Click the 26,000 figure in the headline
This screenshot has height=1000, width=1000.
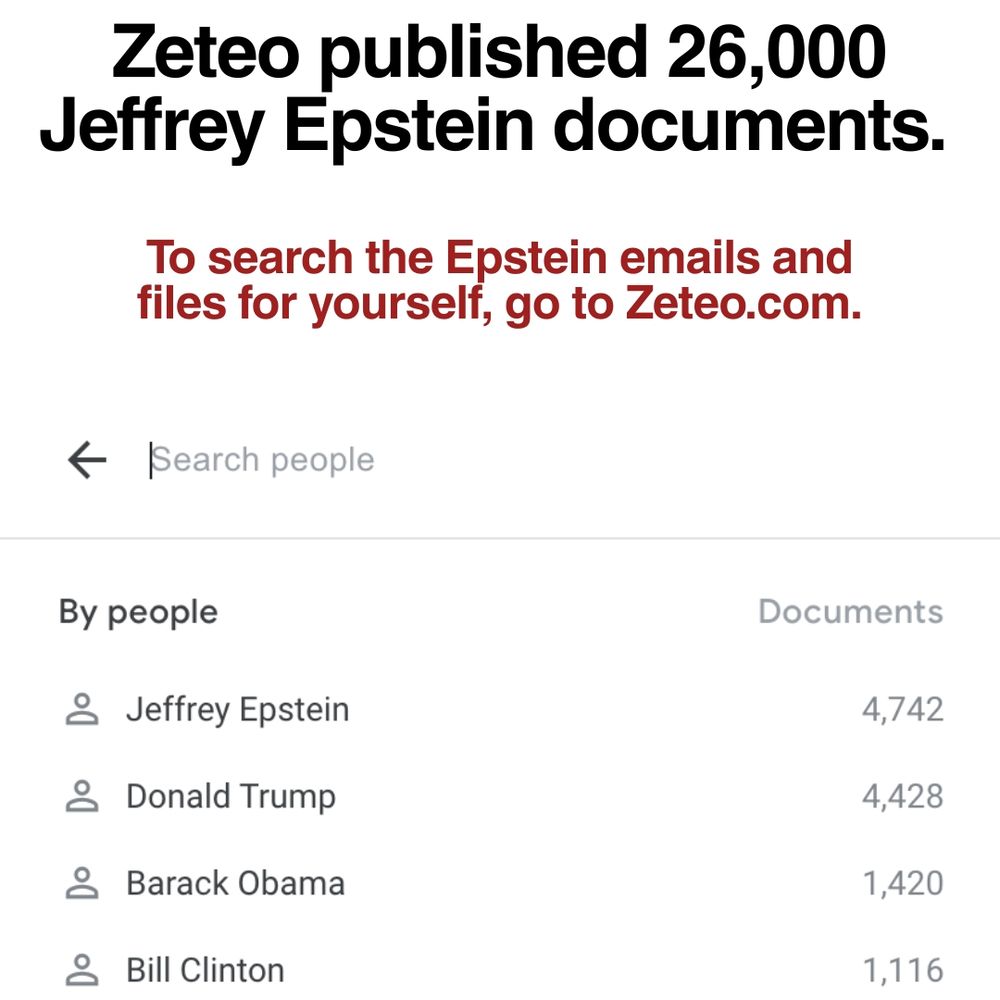(x=776, y=52)
